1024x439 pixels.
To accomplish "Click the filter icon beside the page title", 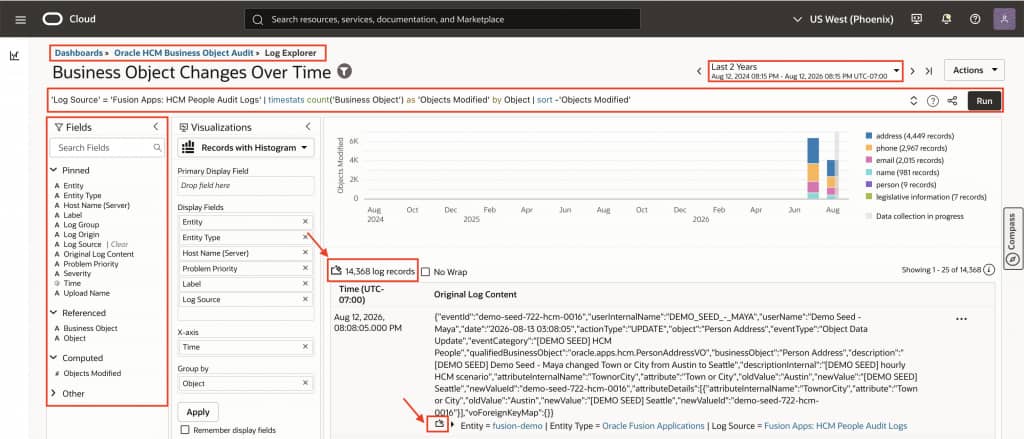I will coord(344,71).
